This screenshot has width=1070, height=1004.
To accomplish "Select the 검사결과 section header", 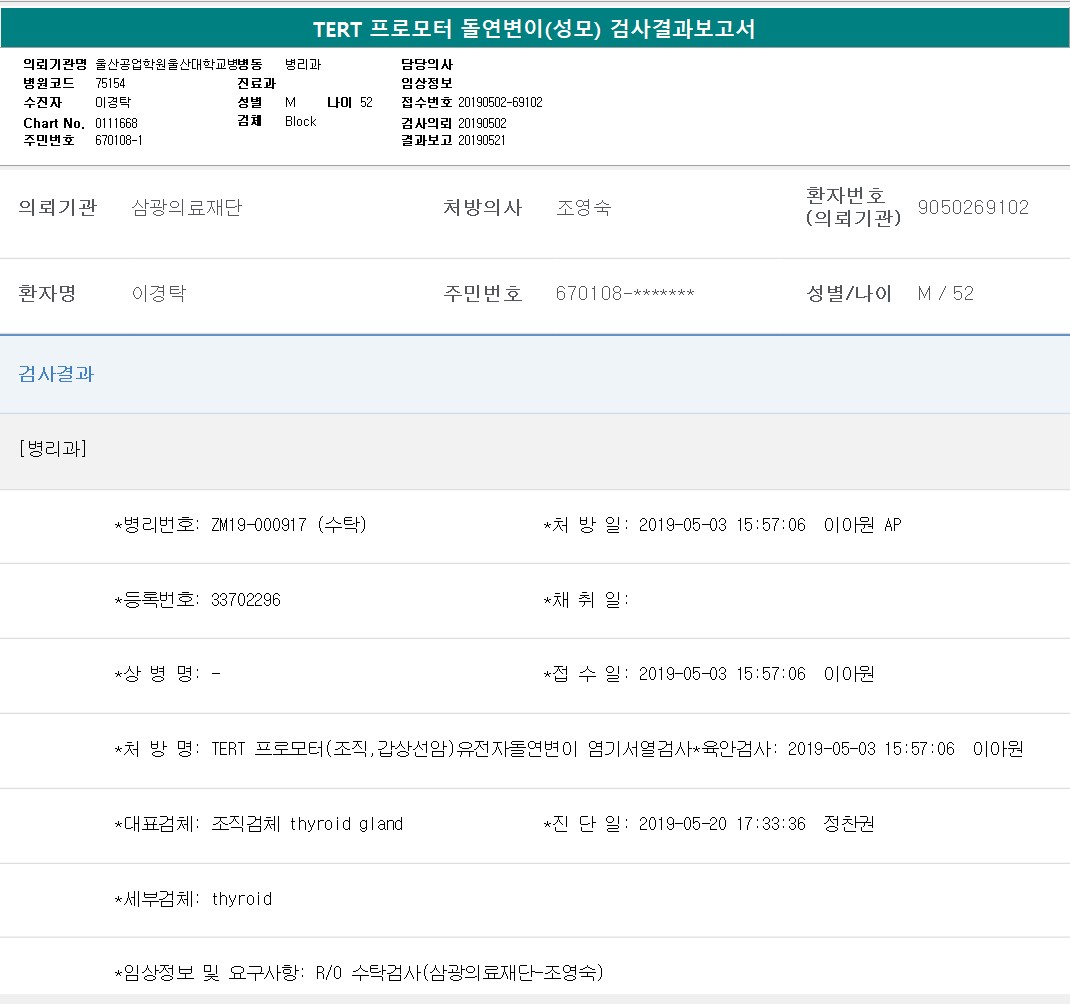I will click(x=56, y=374).
